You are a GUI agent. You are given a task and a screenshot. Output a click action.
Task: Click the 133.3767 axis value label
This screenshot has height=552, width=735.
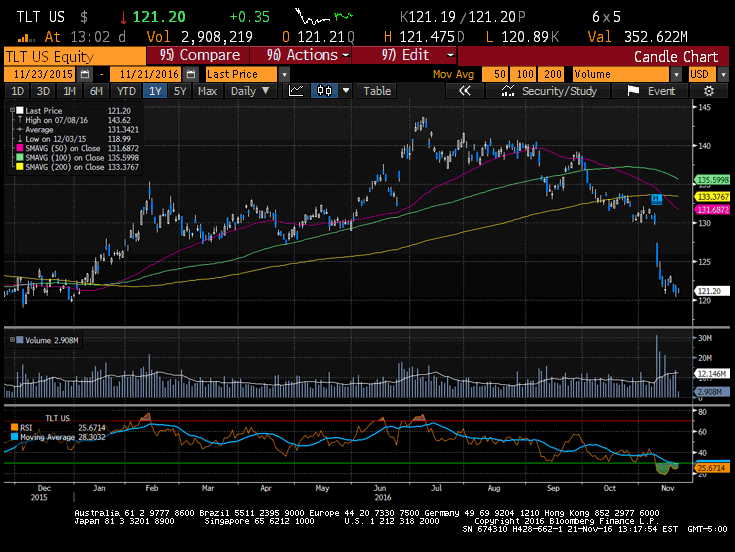pos(712,197)
